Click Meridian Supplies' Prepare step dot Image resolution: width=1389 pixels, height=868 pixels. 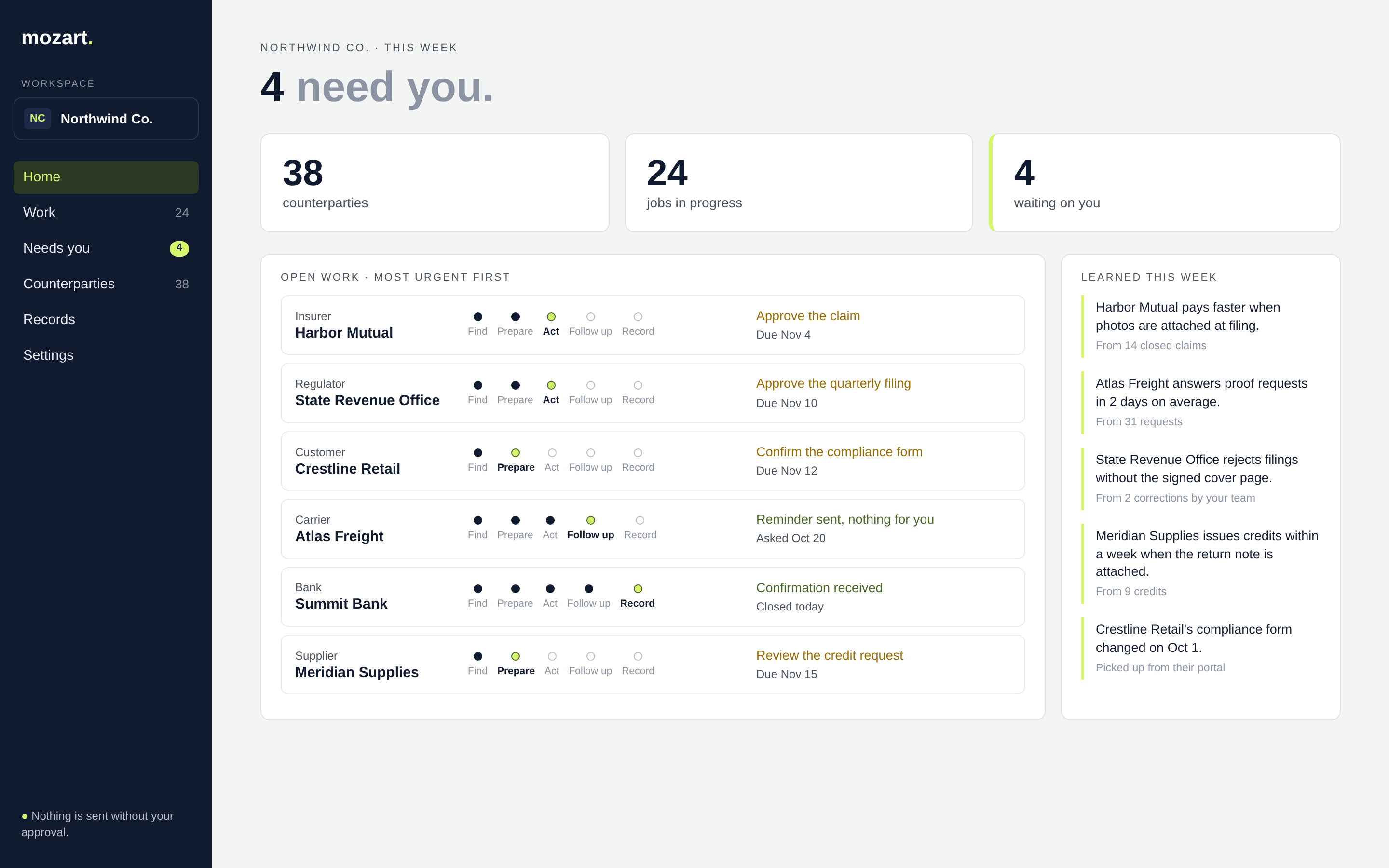point(516,656)
